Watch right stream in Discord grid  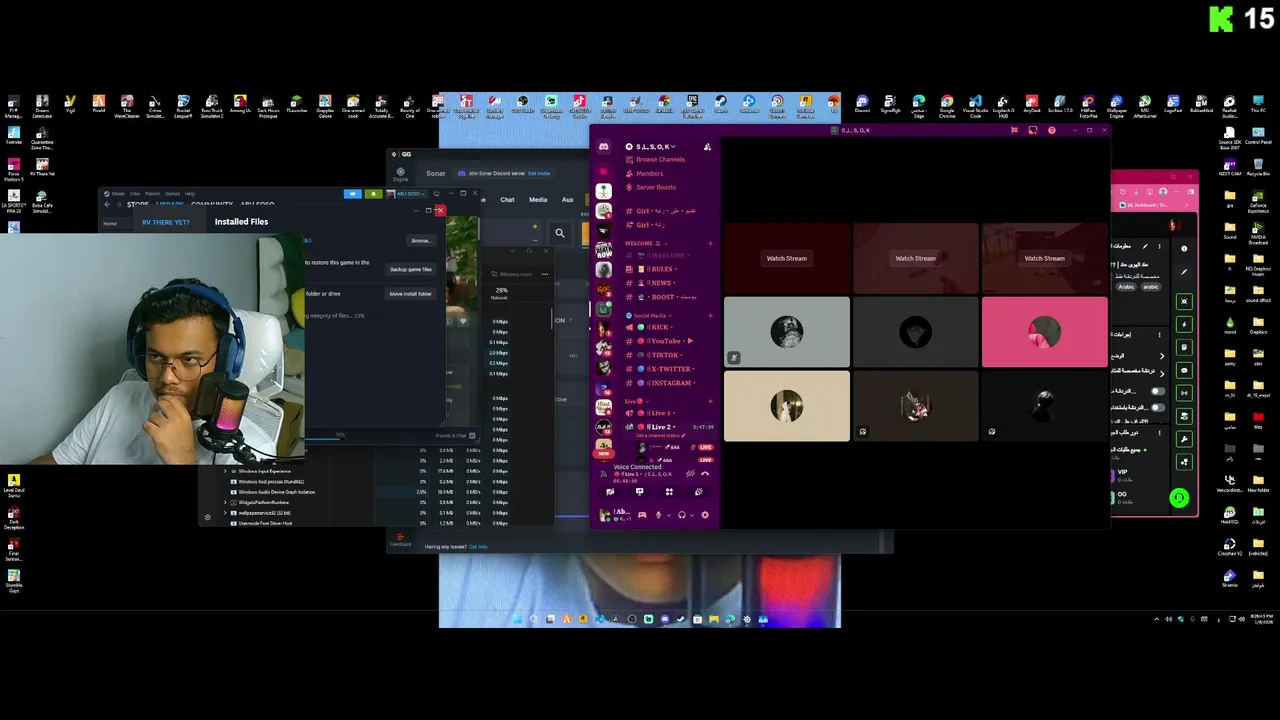pyautogui.click(x=1044, y=258)
